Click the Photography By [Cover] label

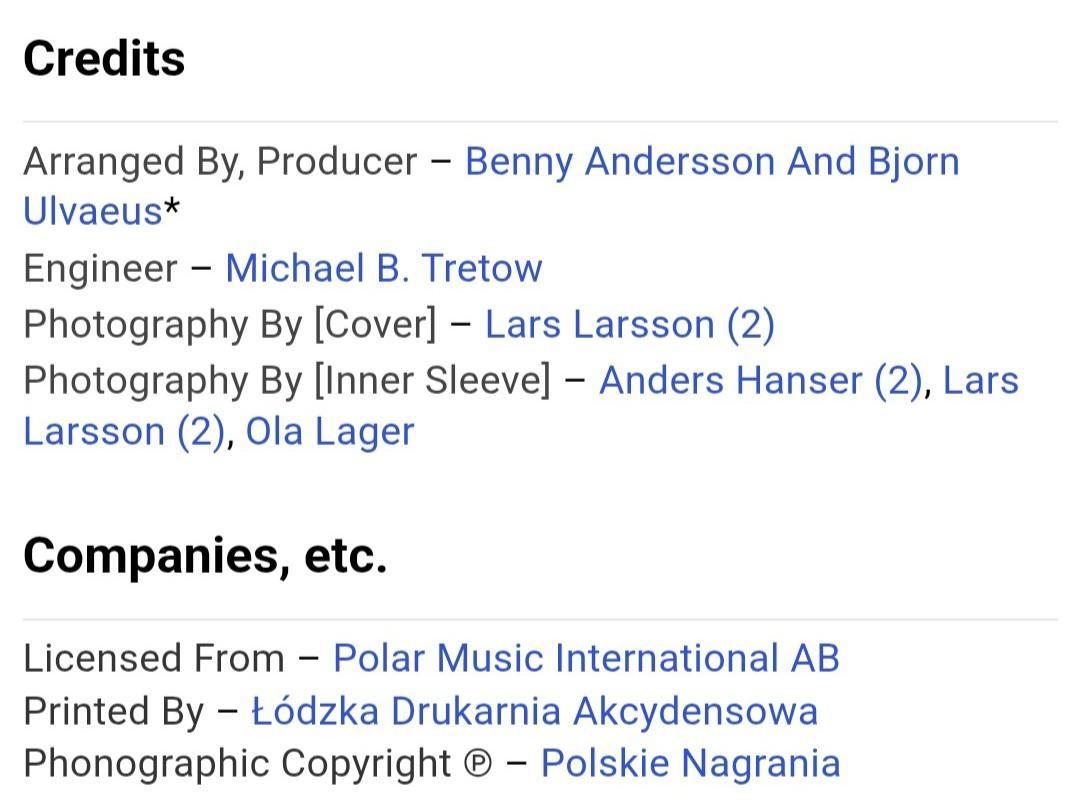[230, 324]
